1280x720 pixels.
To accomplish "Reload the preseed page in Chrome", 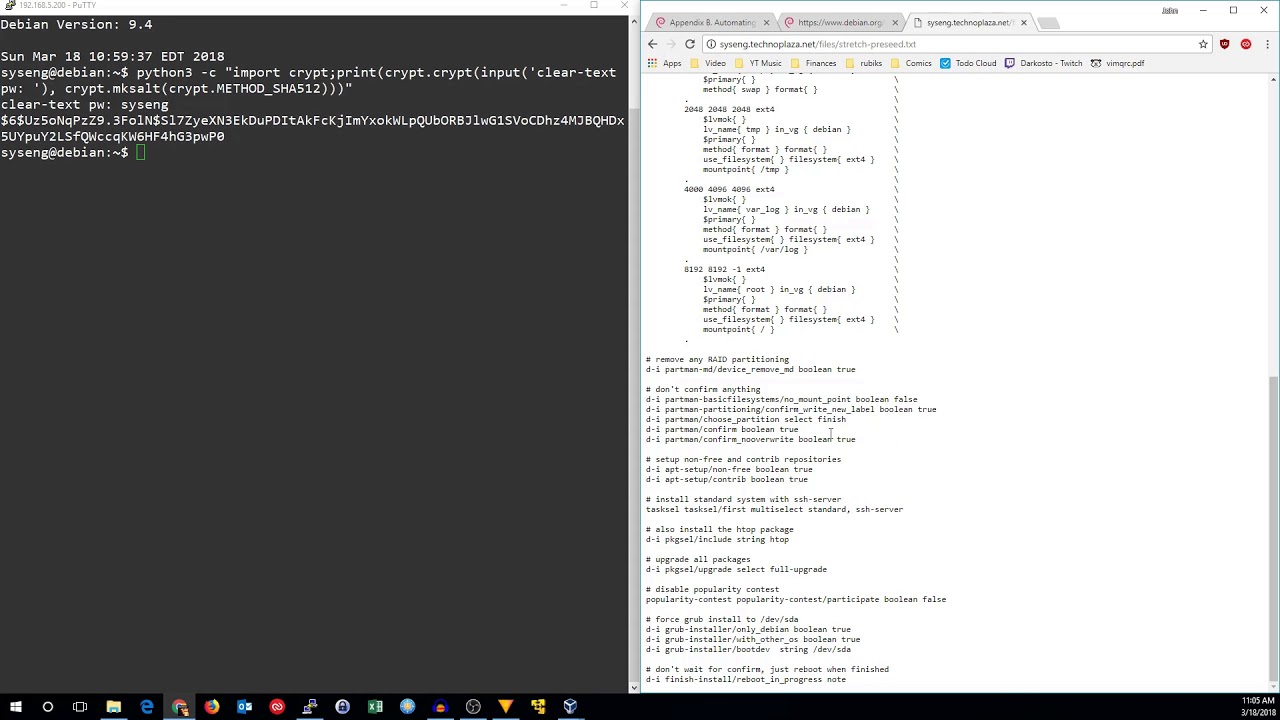I will [690, 44].
